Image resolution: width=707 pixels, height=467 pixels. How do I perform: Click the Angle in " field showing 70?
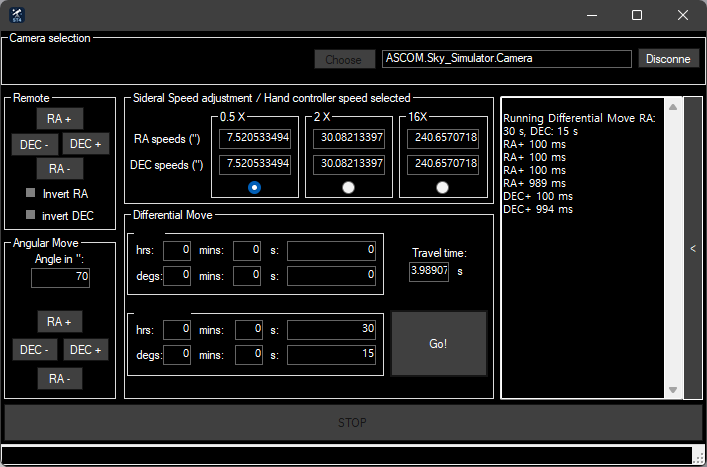coord(60,277)
